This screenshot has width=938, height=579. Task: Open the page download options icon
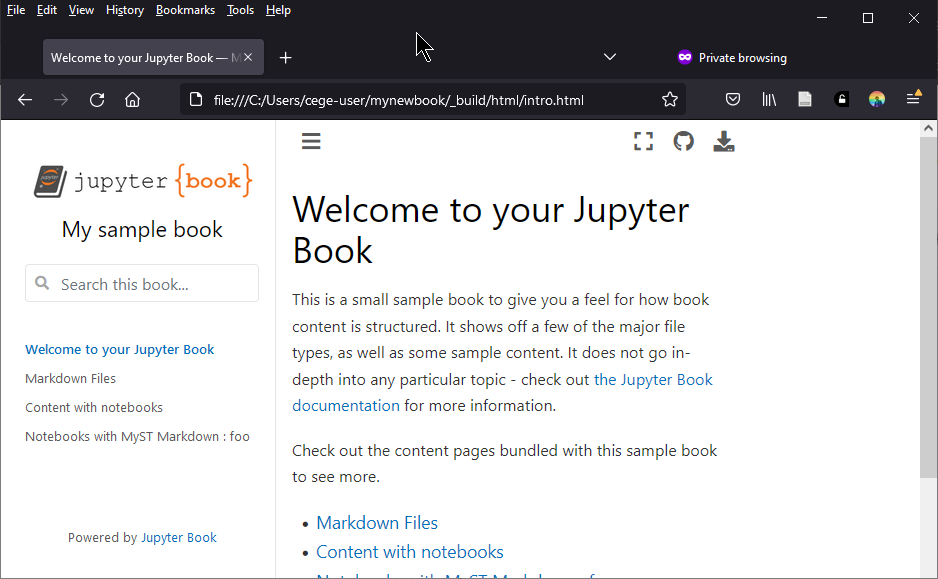click(x=723, y=141)
